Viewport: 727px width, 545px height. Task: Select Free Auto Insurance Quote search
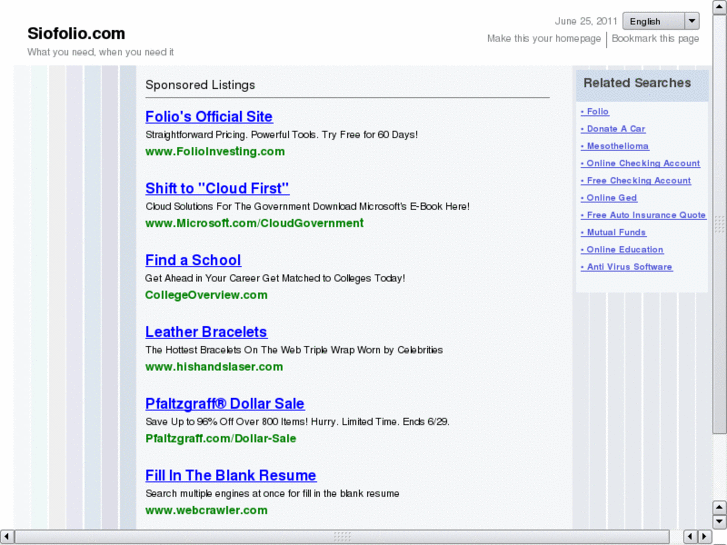coord(643,215)
